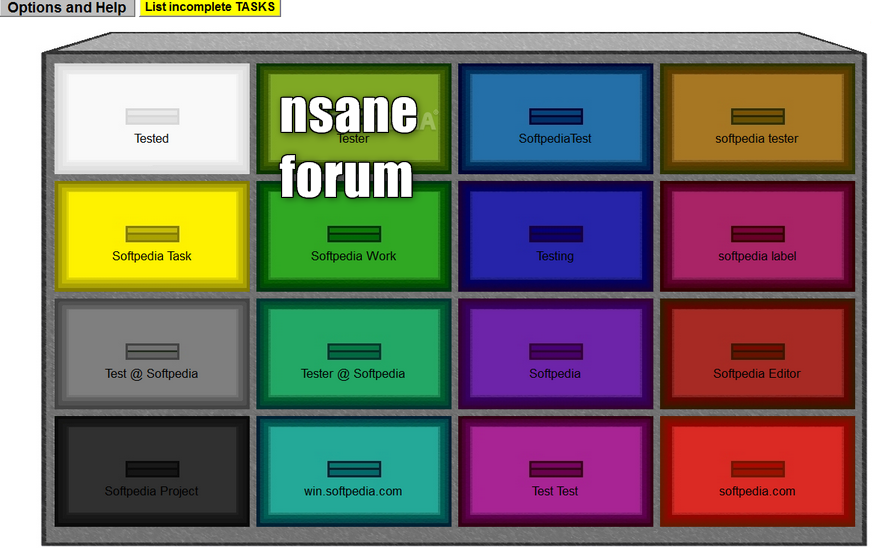Pull the handle on Tester @ Softpedia drawer
This screenshot has width=872, height=548.
(354, 352)
